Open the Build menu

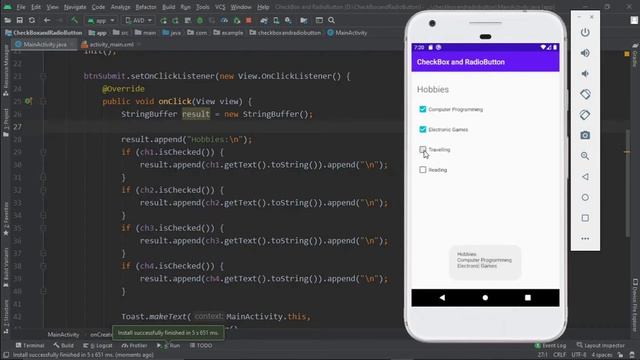[169, 7]
